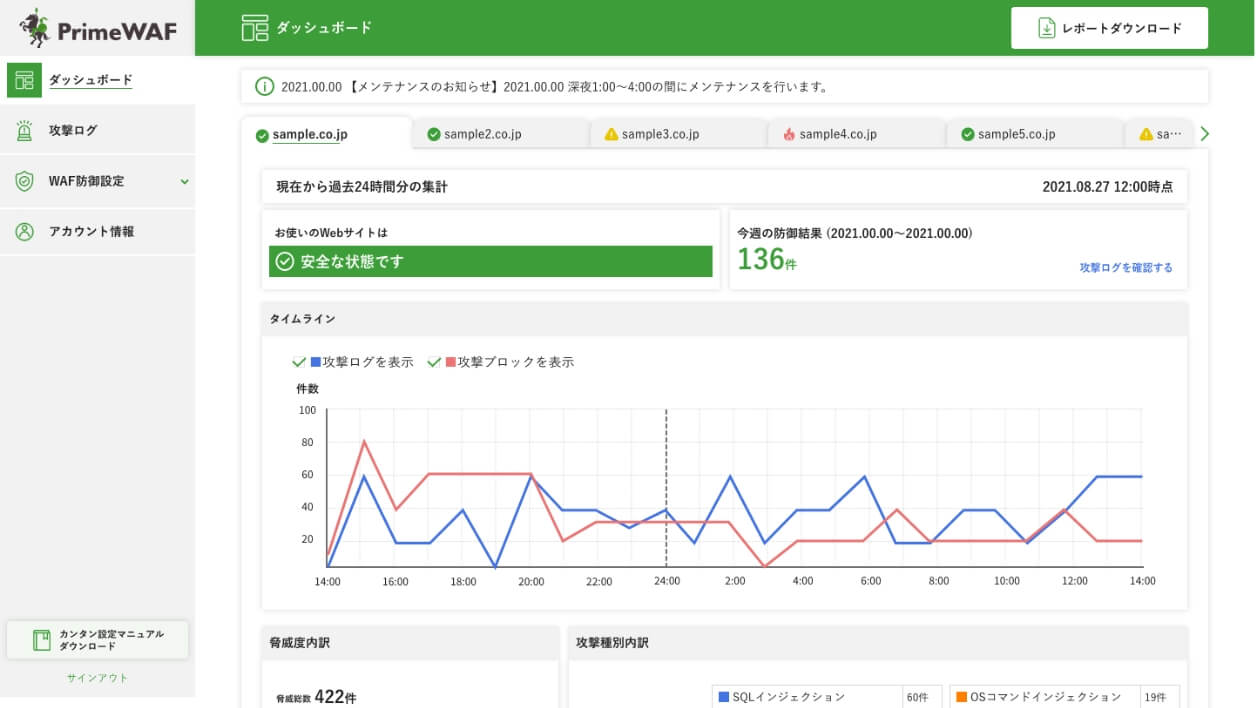Click the サインアウト link
This screenshot has height=708, width=1256.
97,677
